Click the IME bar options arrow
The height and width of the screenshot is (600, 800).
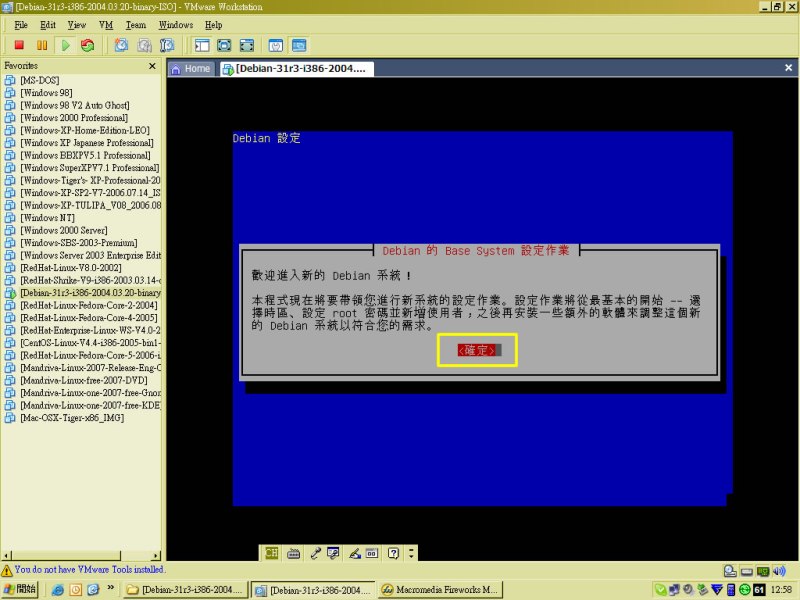click(x=411, y=553)
